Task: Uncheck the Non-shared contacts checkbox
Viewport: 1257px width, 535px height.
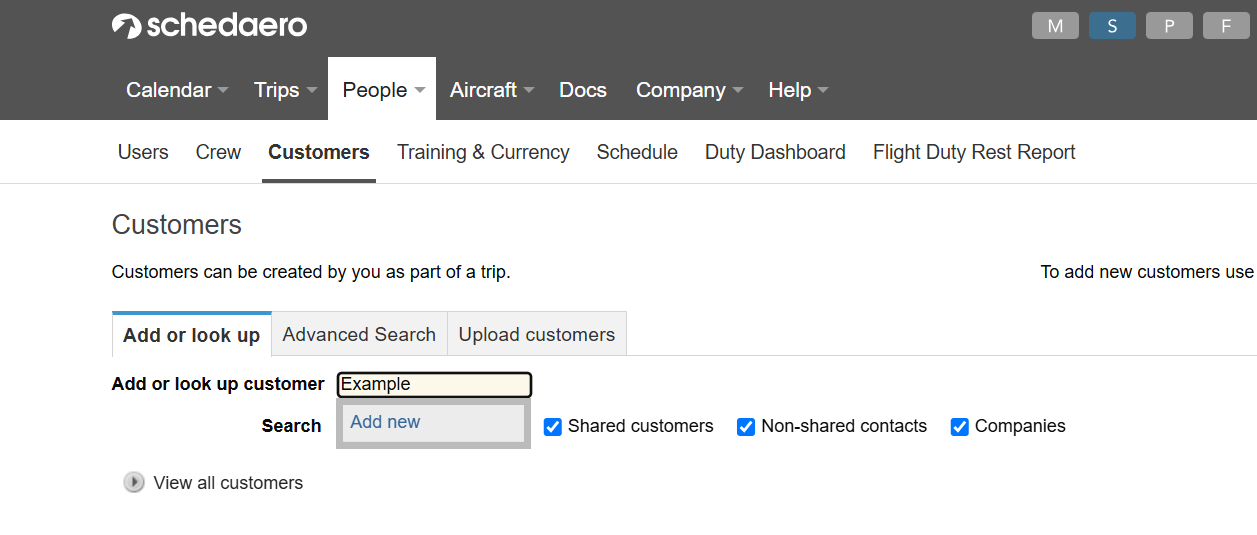Action: tap(746, 427)
